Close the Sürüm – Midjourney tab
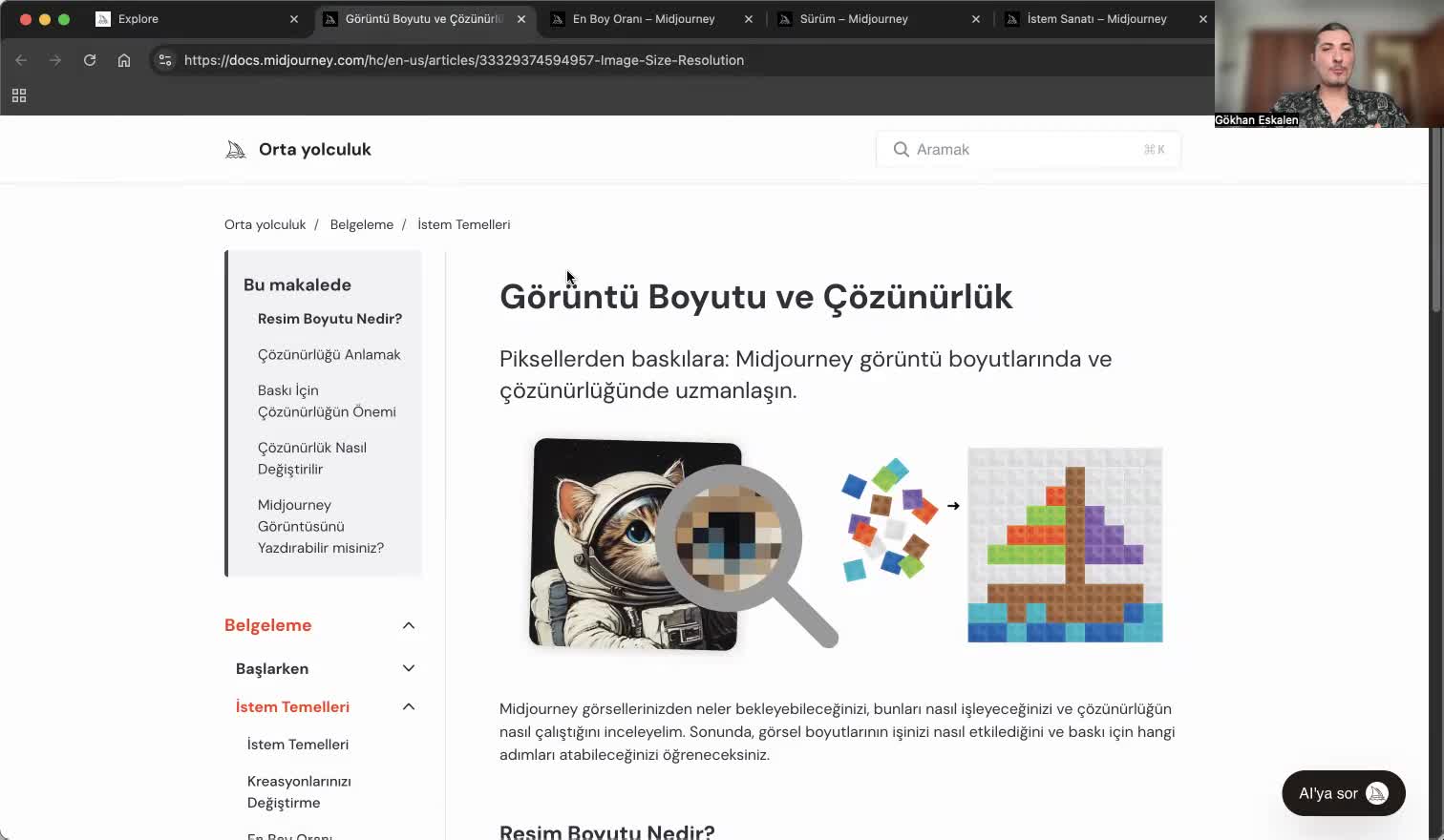The image size is (1444, 840). click(x=976, y=19)
